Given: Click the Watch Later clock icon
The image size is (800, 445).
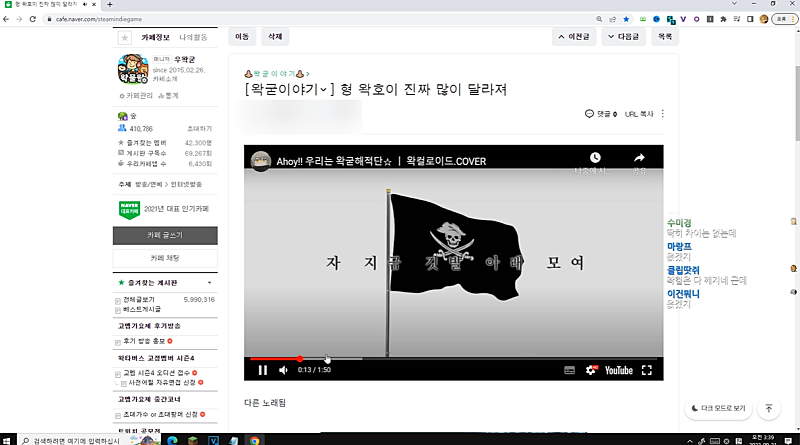Looking at the screenshot, I should (x=595, y=157).
